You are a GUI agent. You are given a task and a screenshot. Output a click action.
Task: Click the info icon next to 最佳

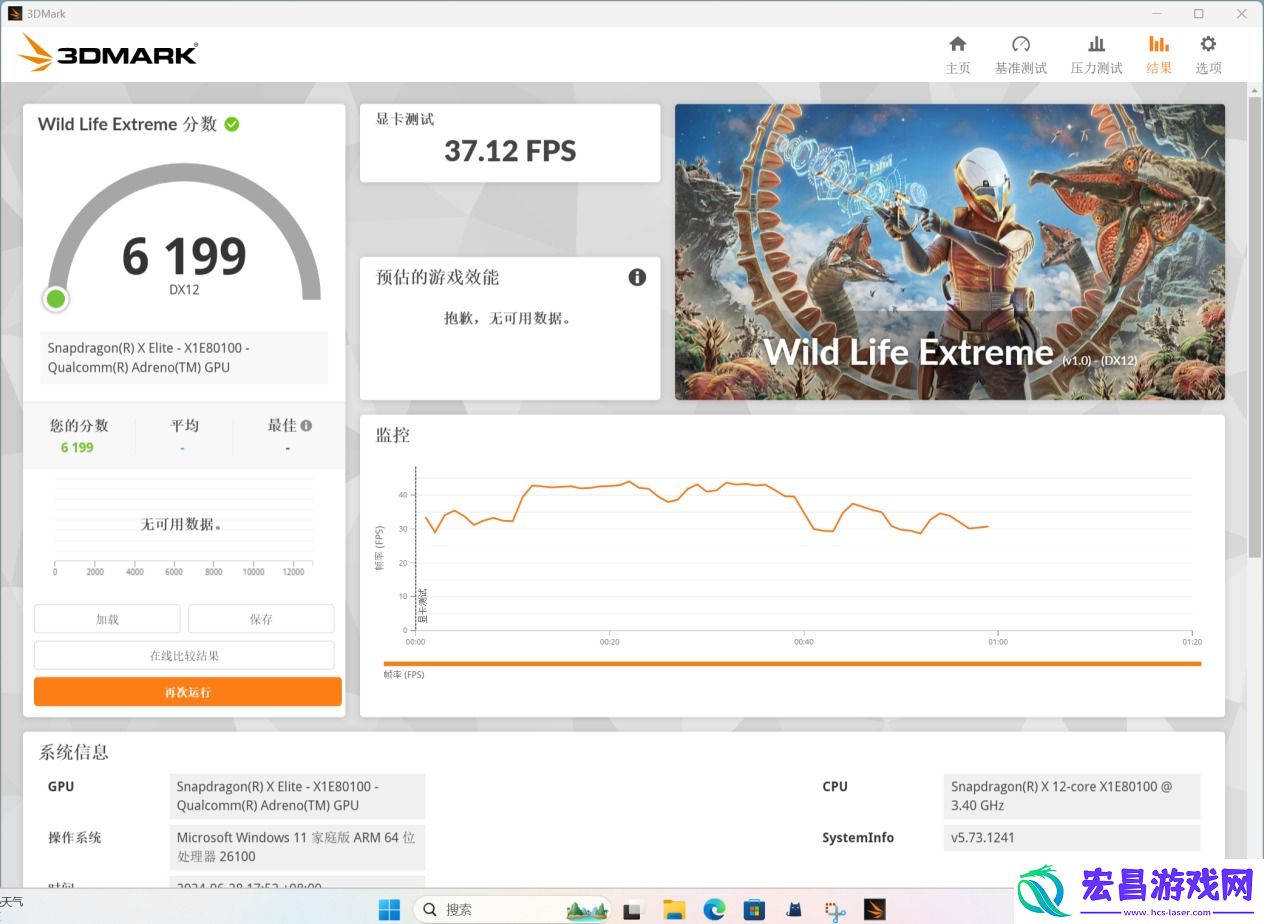pos(306,425)
